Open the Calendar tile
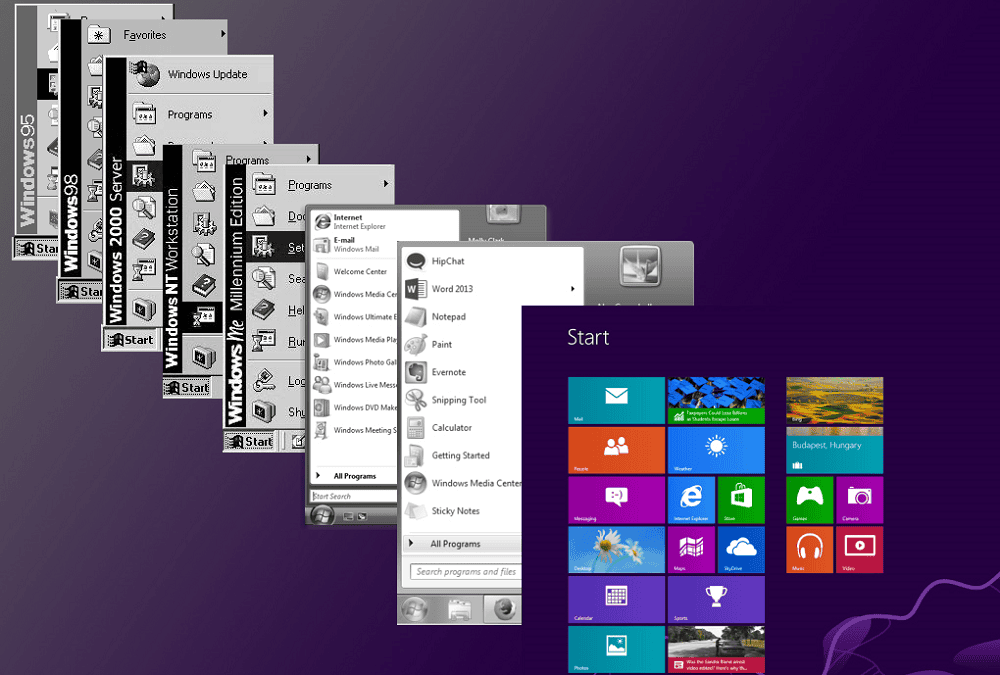The image size is (1000, 675). point(616,599)
